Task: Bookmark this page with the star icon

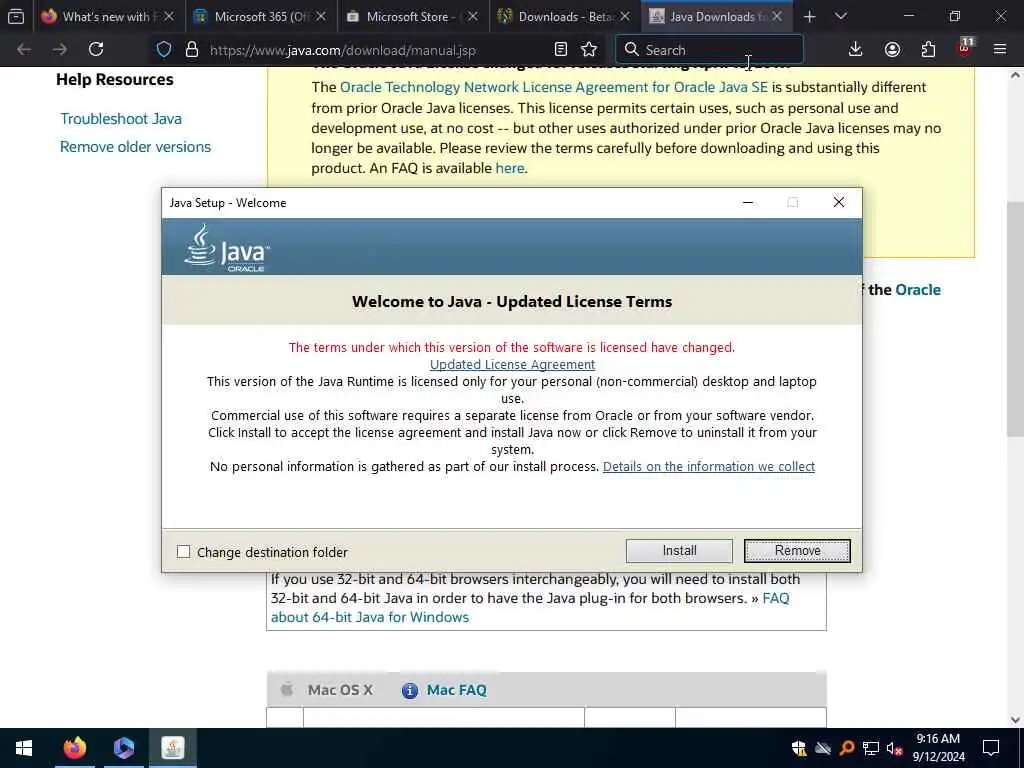Action: click(x=589, y=50)
